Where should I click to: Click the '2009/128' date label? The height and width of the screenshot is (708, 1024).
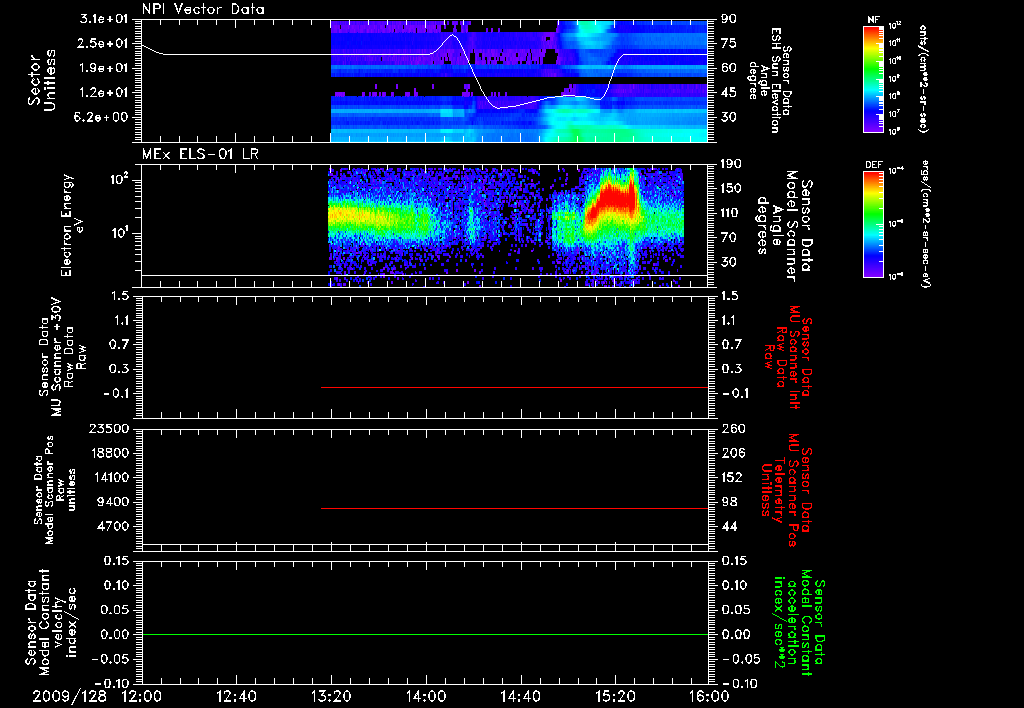(70, 696)
